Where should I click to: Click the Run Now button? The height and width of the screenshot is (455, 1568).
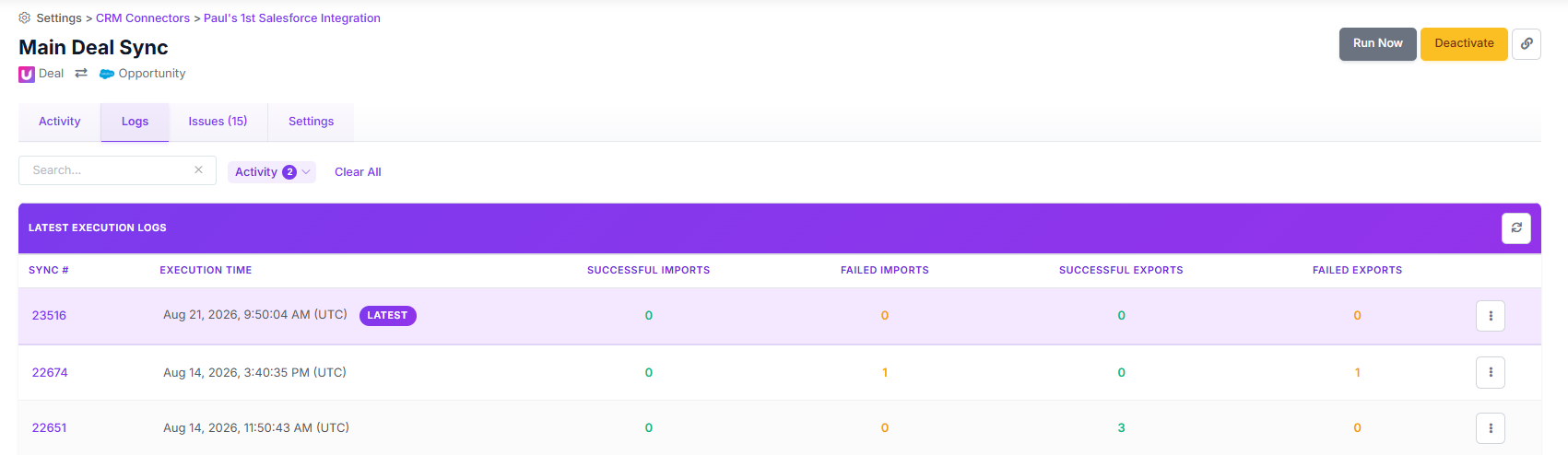[x=1378, y=44]
